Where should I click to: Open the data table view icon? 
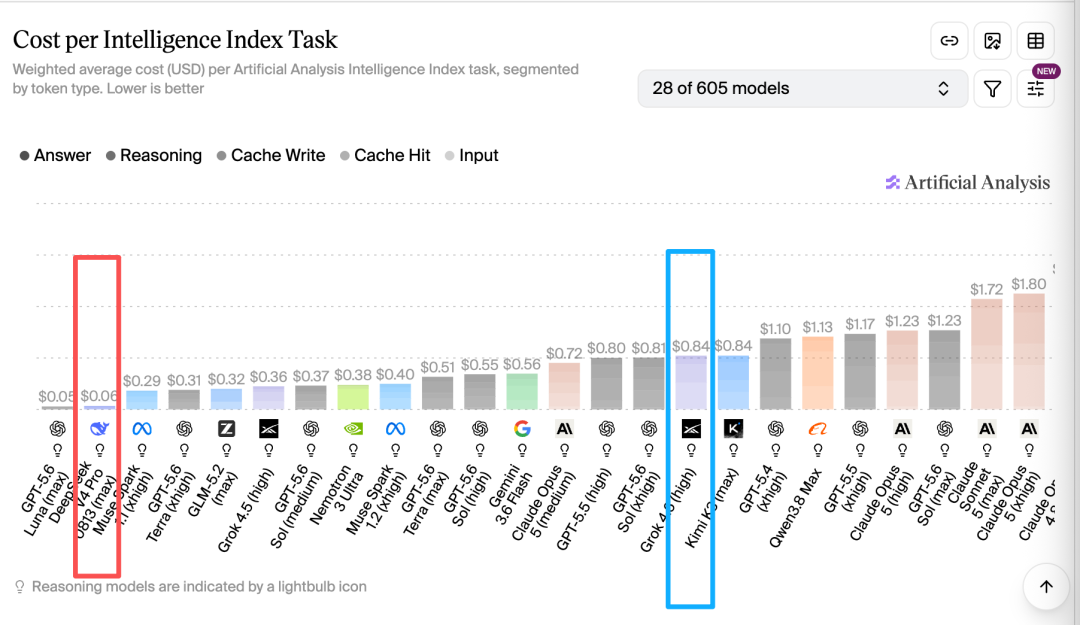click(1036, 41)
